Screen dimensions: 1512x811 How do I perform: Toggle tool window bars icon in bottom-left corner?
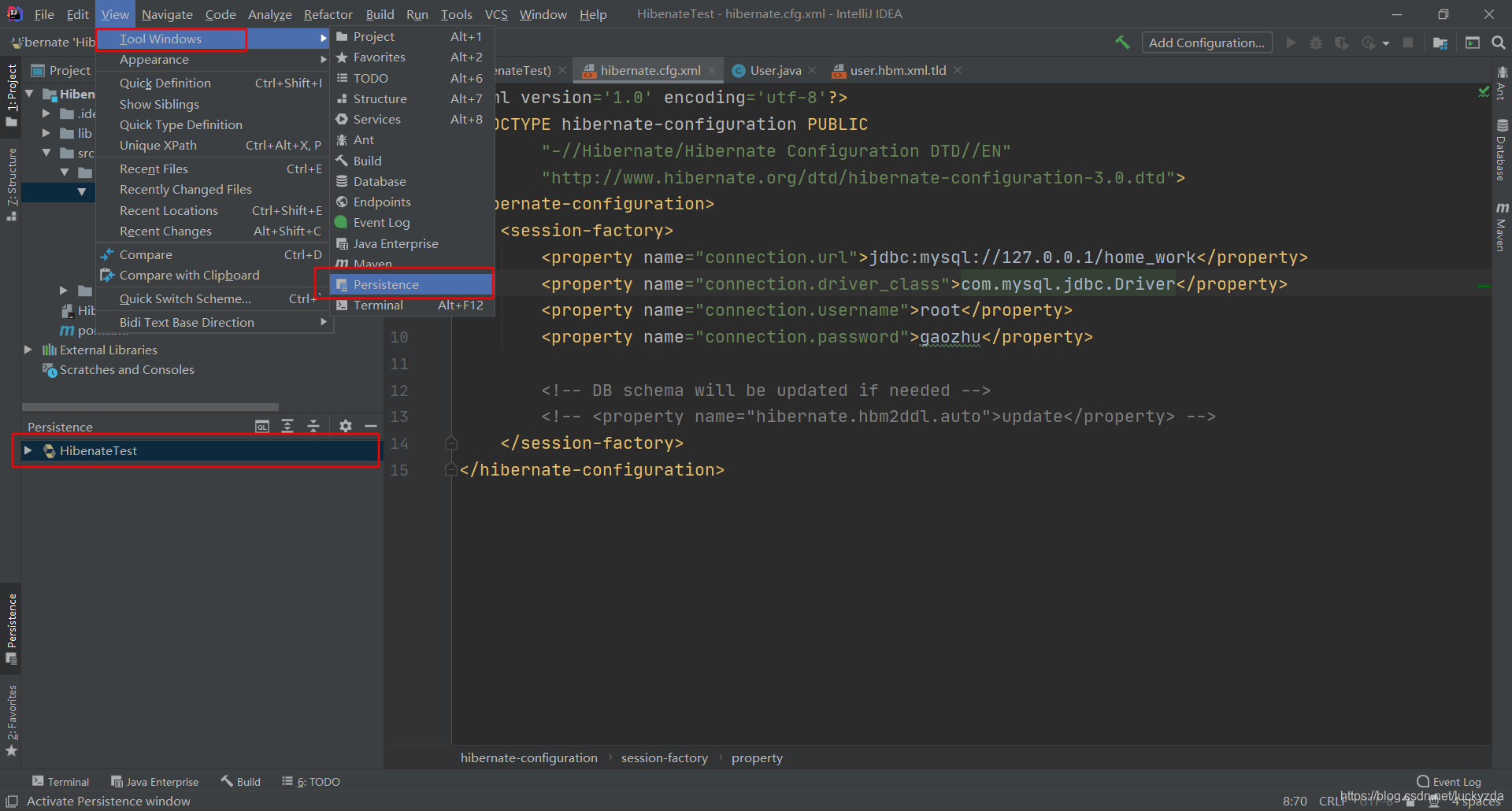pyautogui.click(x=12, y=801)
